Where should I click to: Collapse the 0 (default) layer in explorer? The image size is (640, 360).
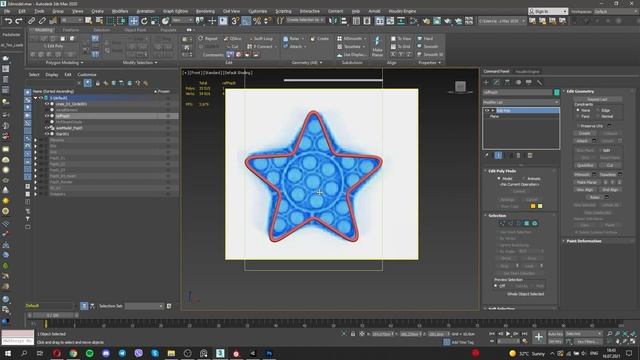pyautogui.click(x=36, y=98)
